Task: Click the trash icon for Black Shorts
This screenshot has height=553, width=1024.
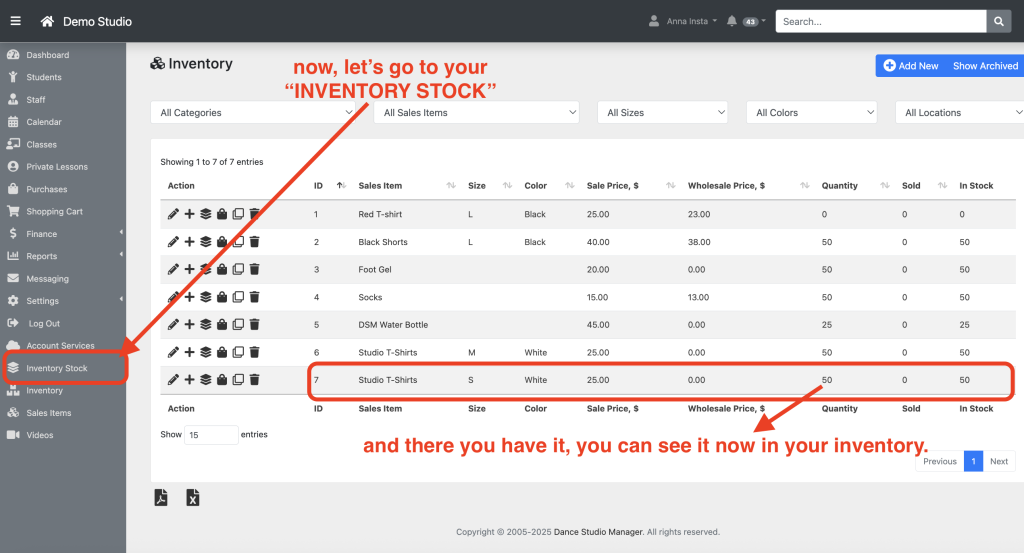Action: [x=255, y=242]
